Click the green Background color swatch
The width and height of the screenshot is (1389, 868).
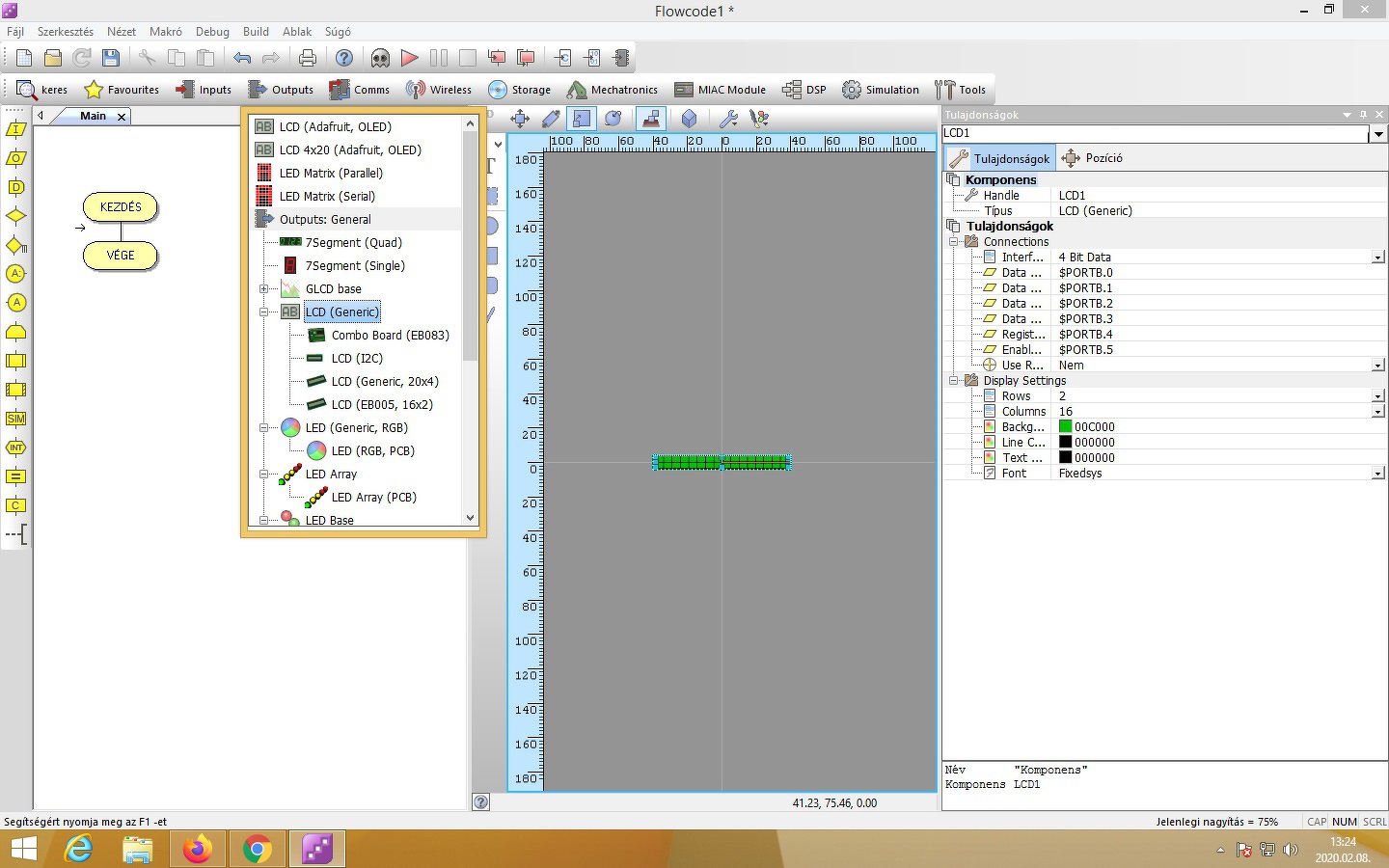pos(1065,427)
